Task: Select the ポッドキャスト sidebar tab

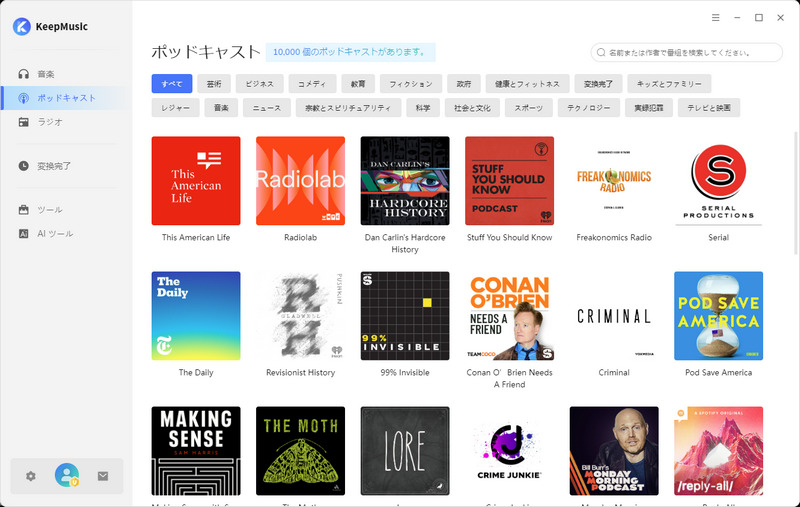Action: click(x=65, y=98)
